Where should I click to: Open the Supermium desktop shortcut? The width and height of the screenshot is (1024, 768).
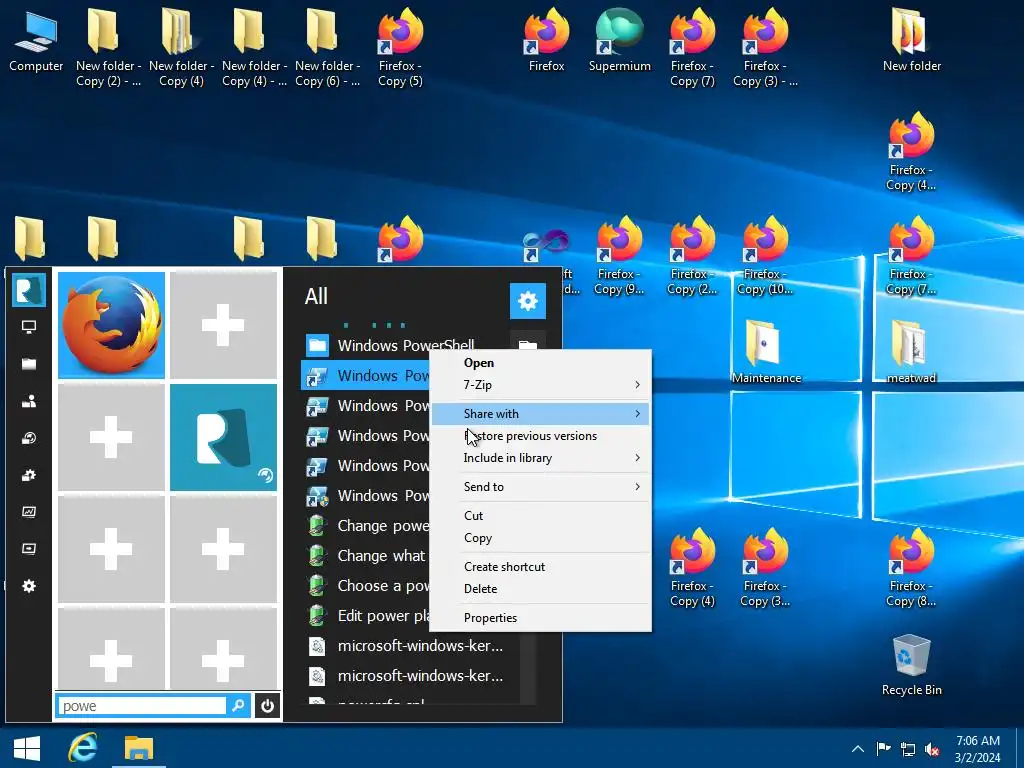620,40
